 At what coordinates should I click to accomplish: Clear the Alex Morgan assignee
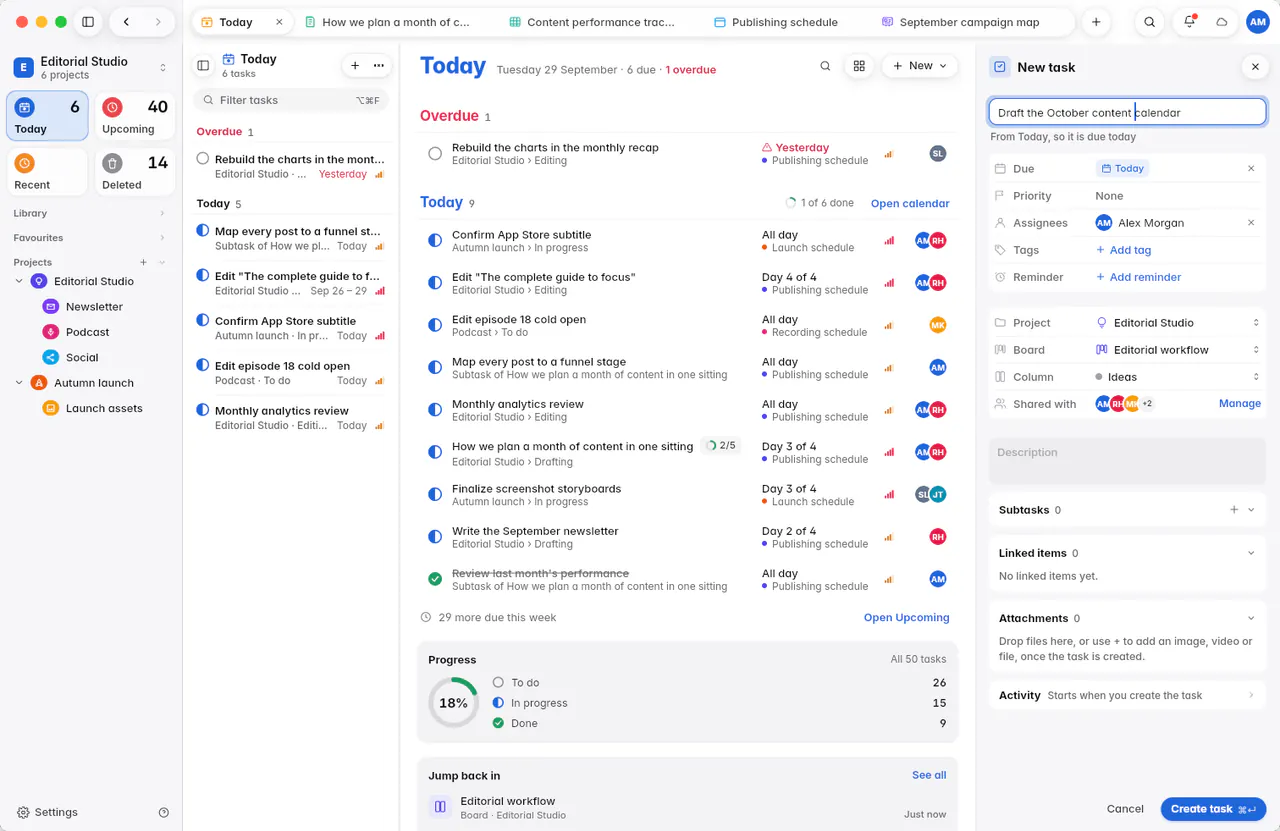click(1251, 223)
